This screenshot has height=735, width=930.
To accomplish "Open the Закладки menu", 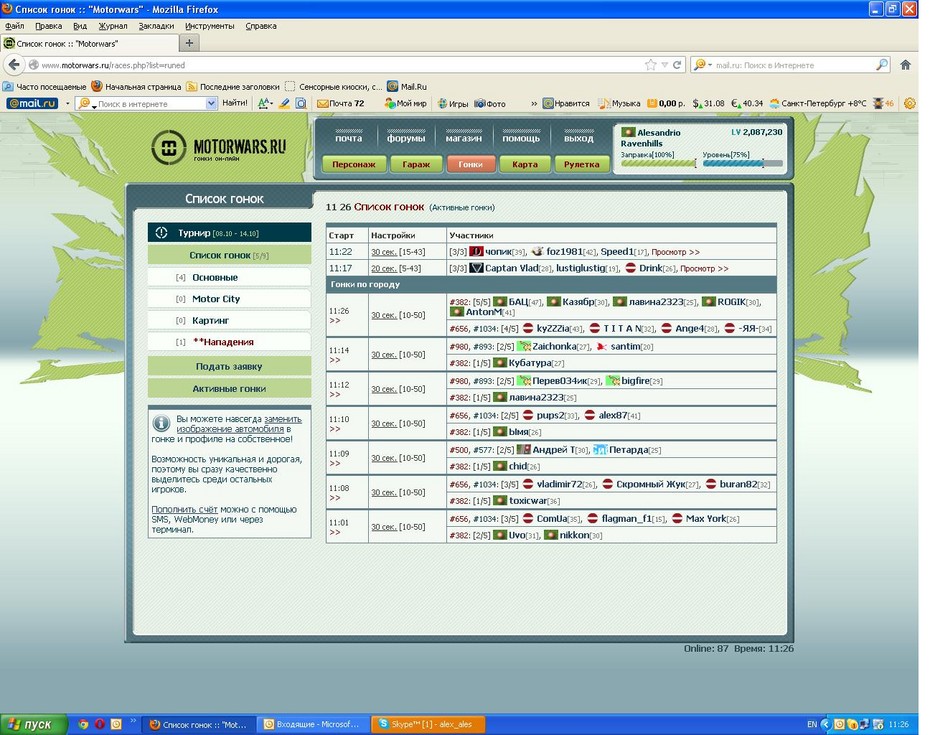I will tap(156, 26).
